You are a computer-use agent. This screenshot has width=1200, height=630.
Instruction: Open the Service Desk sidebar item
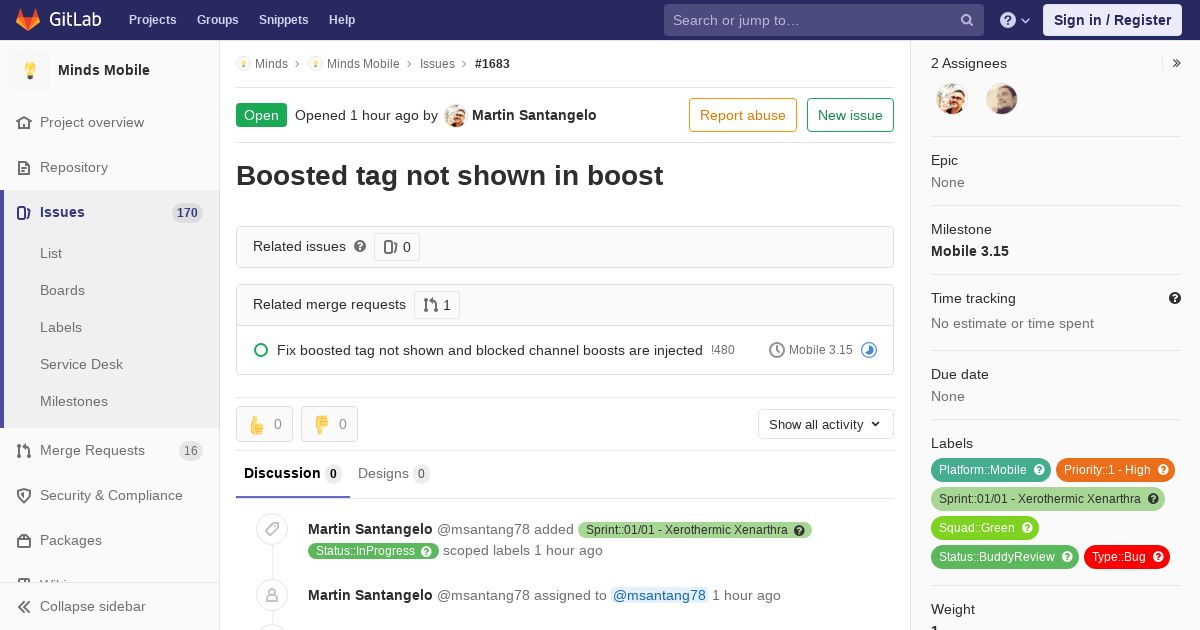coord(81,364)
